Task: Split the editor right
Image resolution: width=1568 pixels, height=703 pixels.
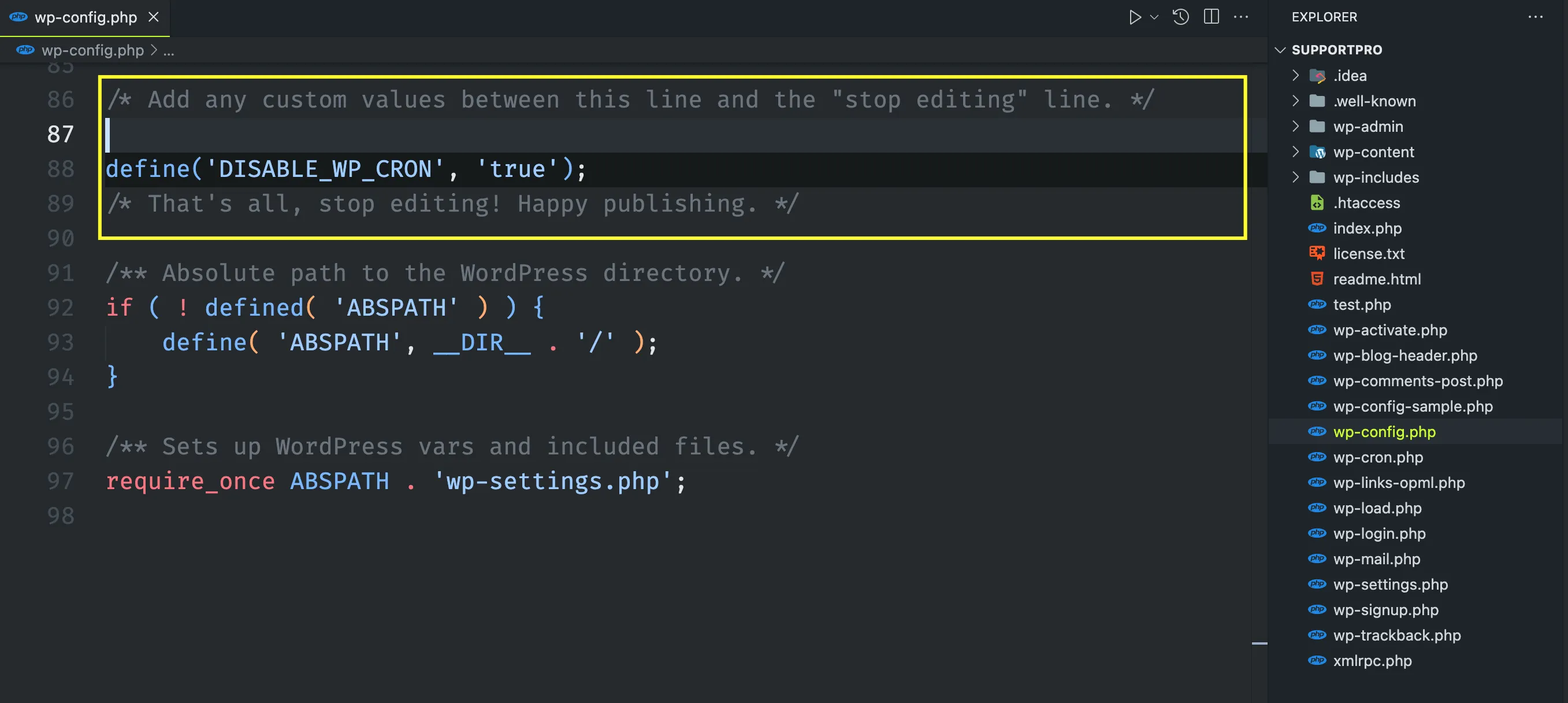Action: (x=1212, y=17)
